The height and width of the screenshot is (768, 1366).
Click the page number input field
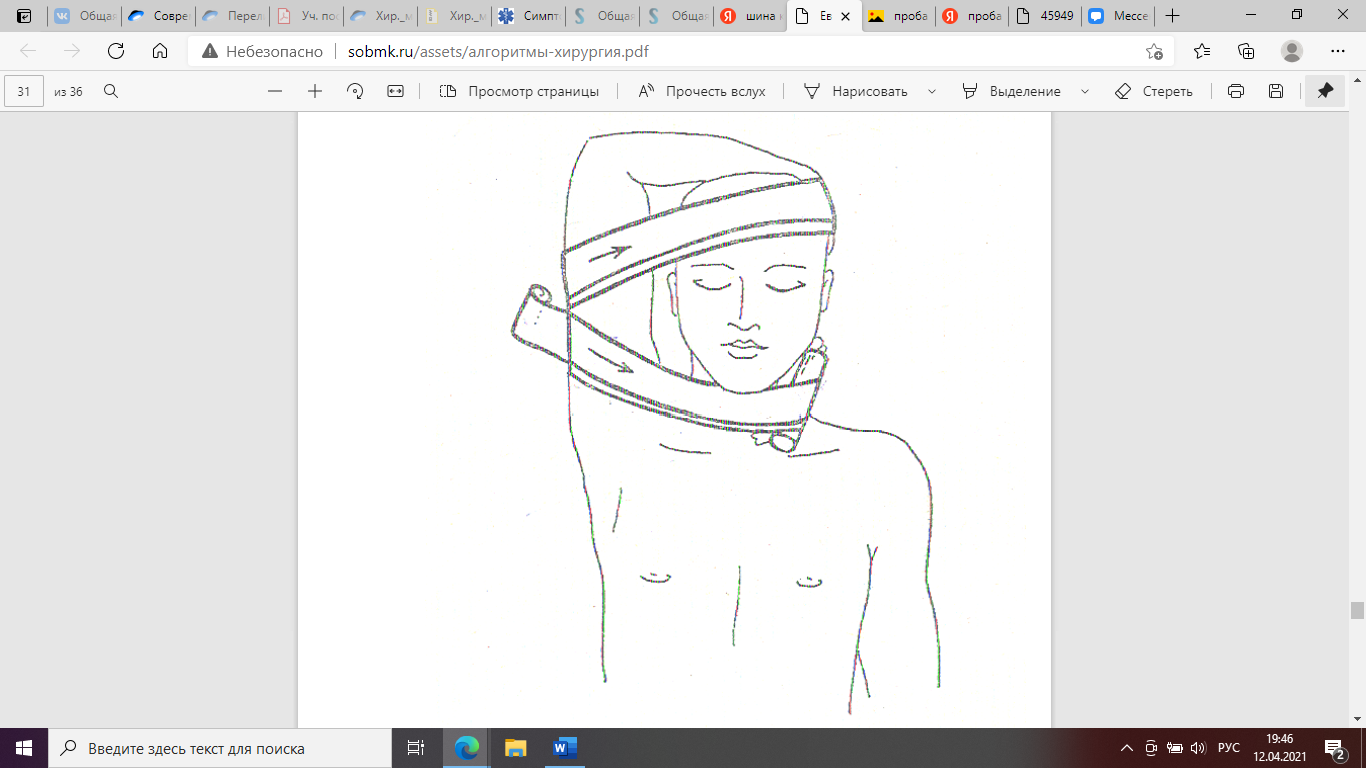coord(24,91)
